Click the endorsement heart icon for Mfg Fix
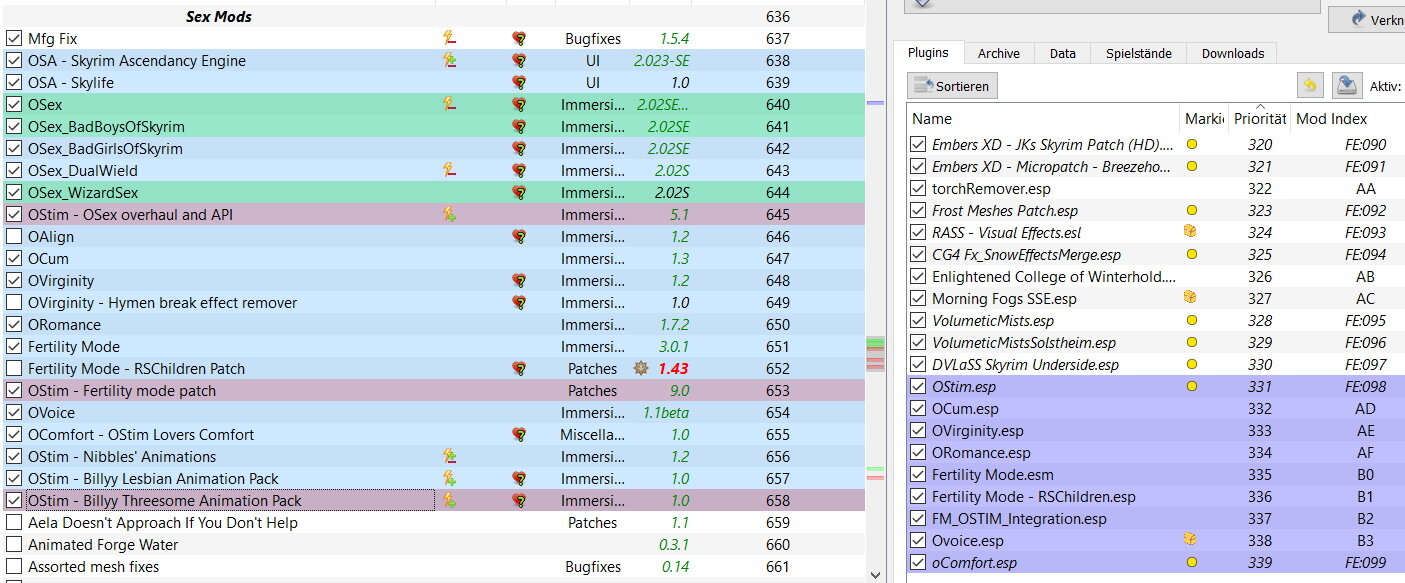The image size is (1405, 583). pyautogui.click(x=519, y=39)
